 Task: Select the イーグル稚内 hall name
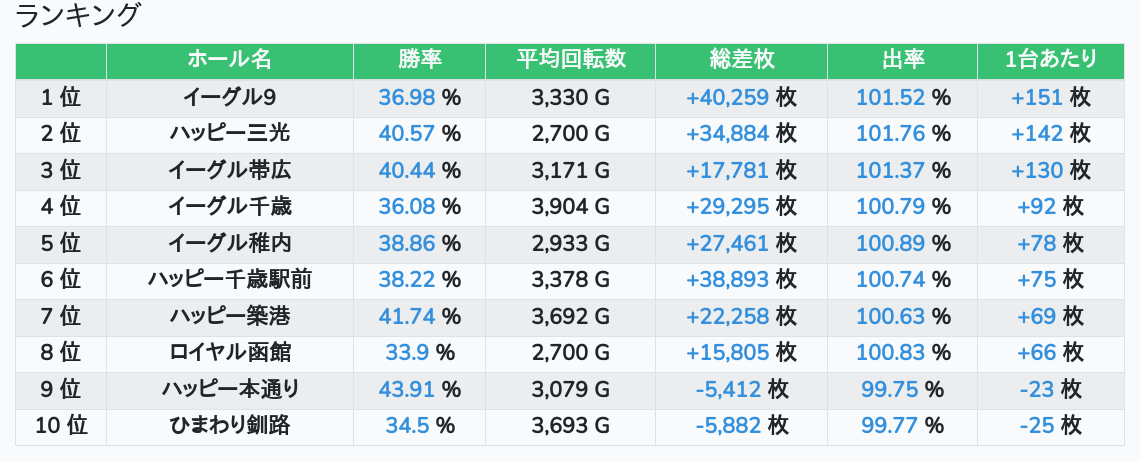[x=229, y=243]
